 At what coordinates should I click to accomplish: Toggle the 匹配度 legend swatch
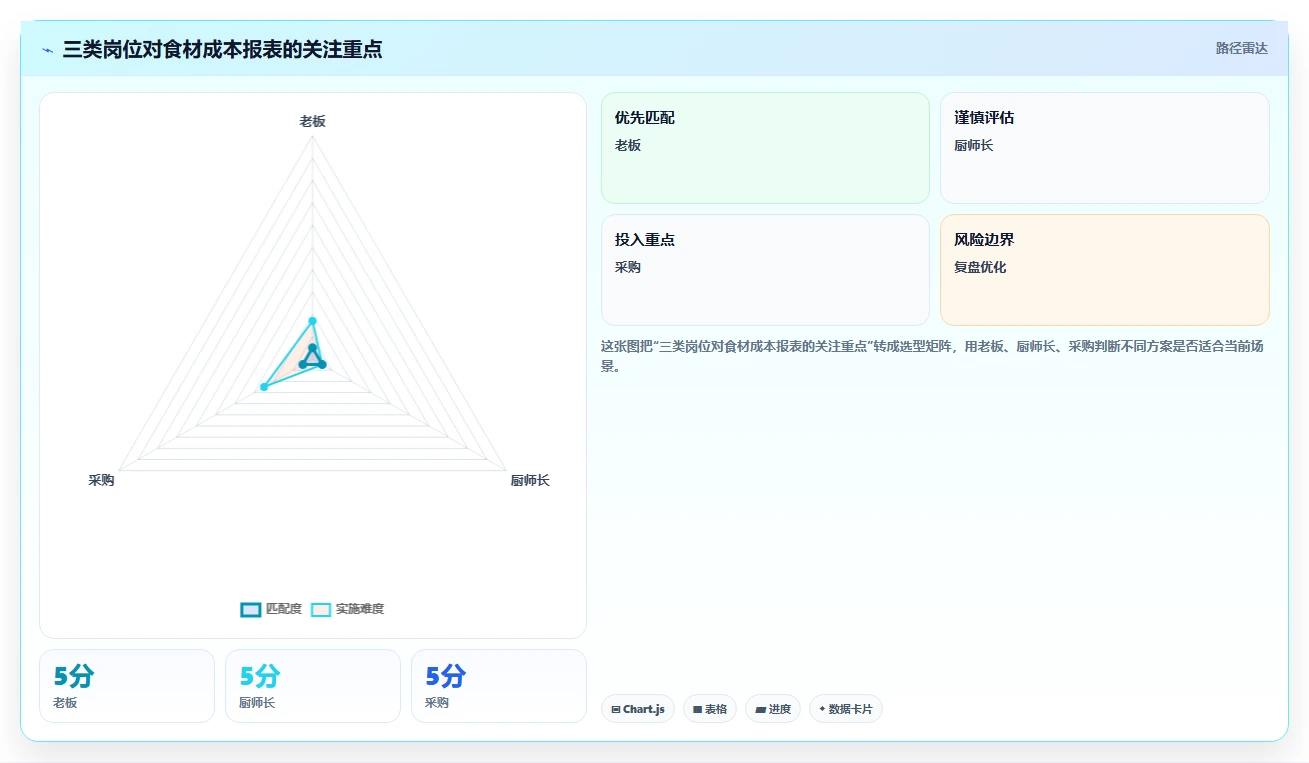251,609
